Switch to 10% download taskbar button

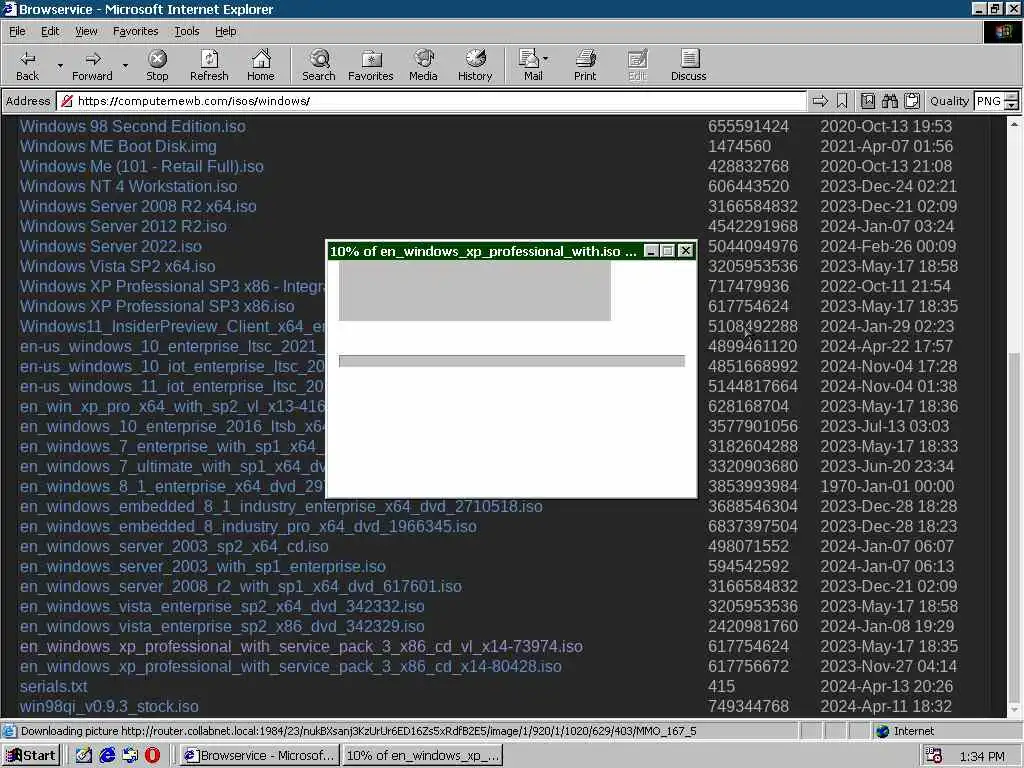[x=423, y=756]
